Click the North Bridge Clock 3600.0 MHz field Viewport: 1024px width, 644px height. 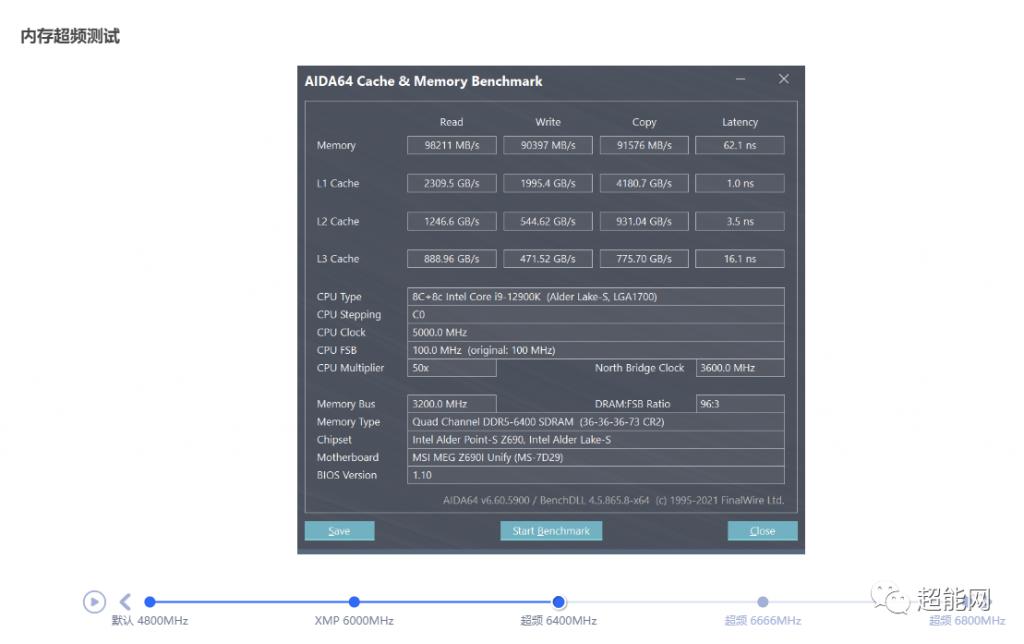click(x=740, y=368)
